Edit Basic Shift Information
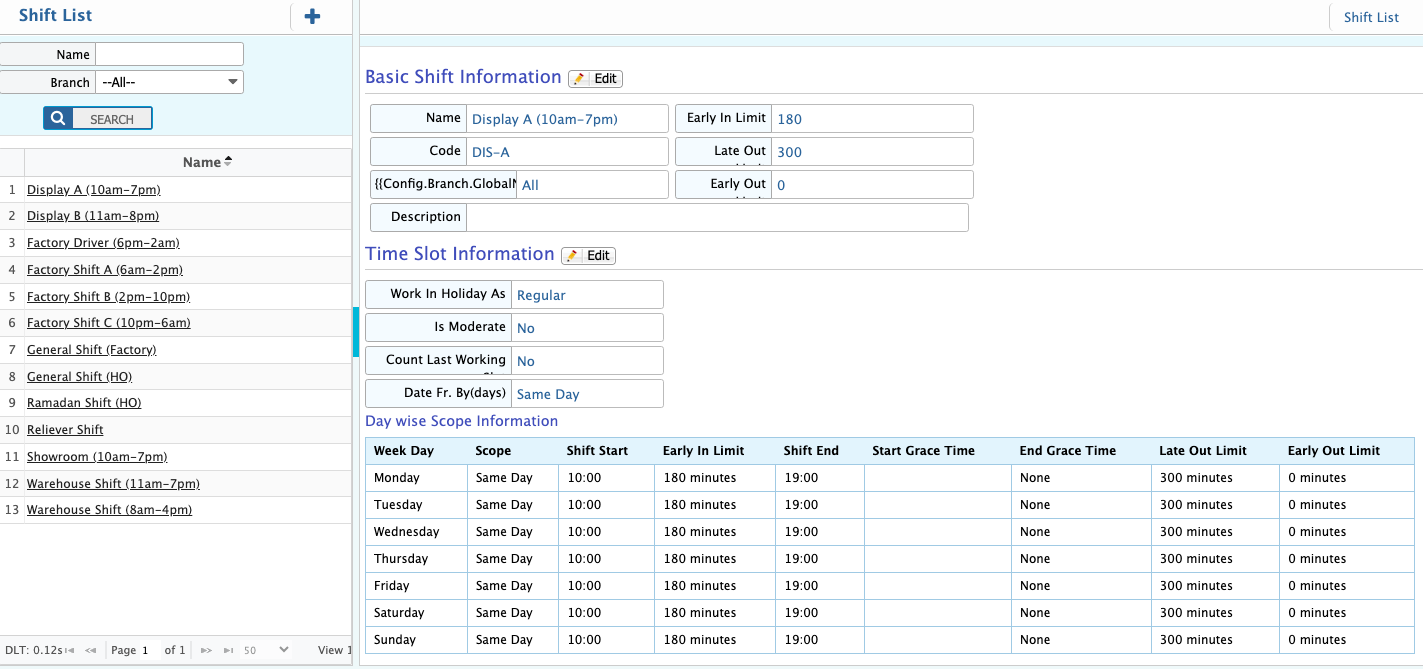The width and height of the screenshot is (1423, 669). (x=595, y=79)
